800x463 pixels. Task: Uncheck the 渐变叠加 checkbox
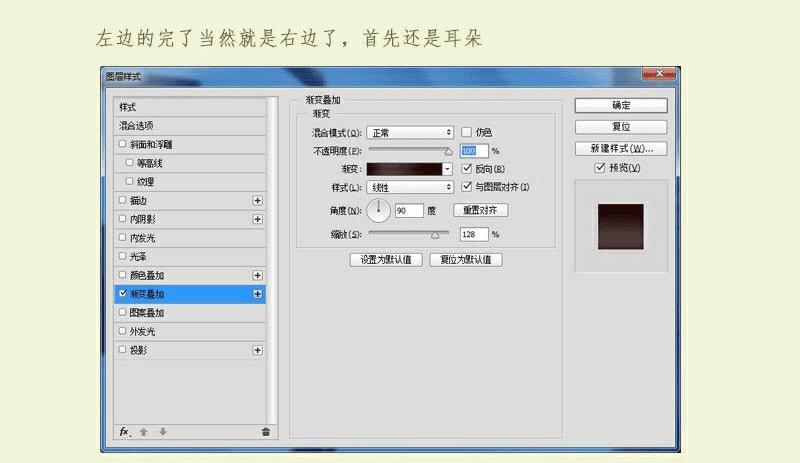point(122,294)
